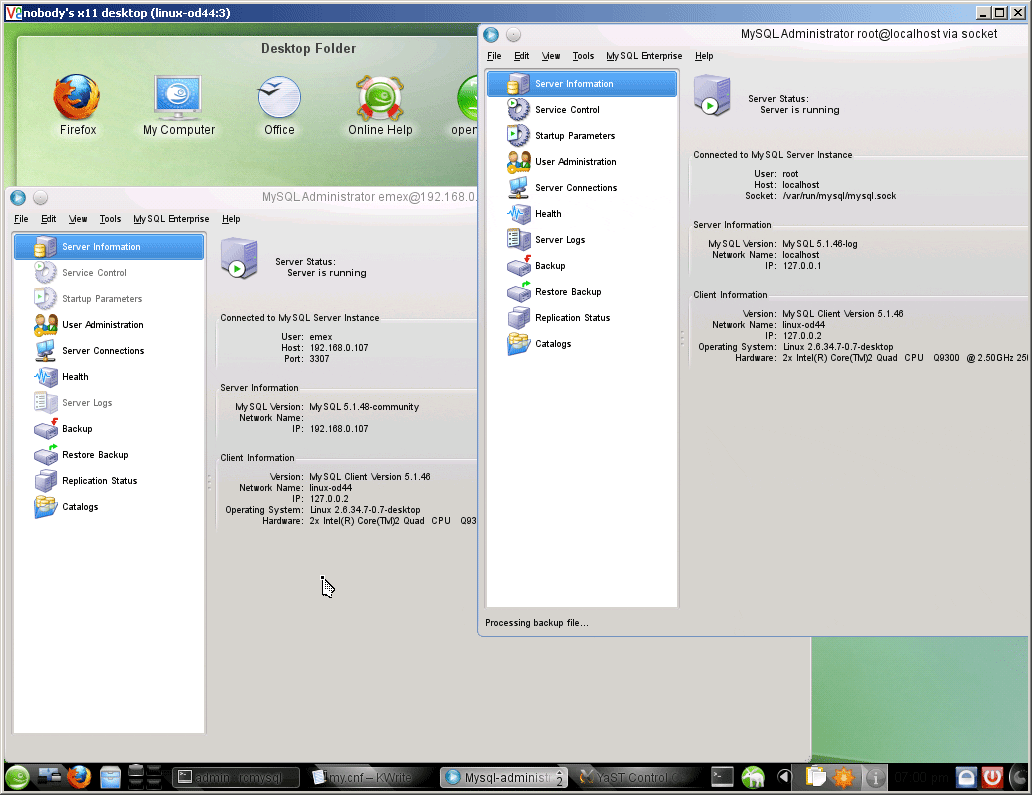Click Startup Parameters icon in root@localhost window
The image size is (1032, 795).
pos(518,136)
